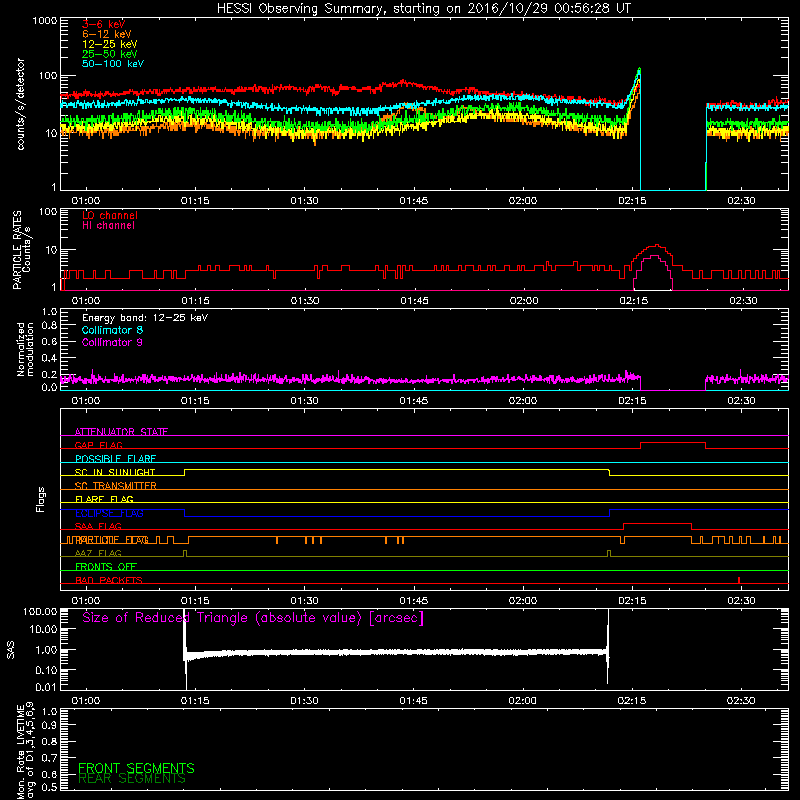Select the 'Collimator 9' legend label
Image resolution: width=800 pixels, height=800 pixels.
tap(112, 342)
